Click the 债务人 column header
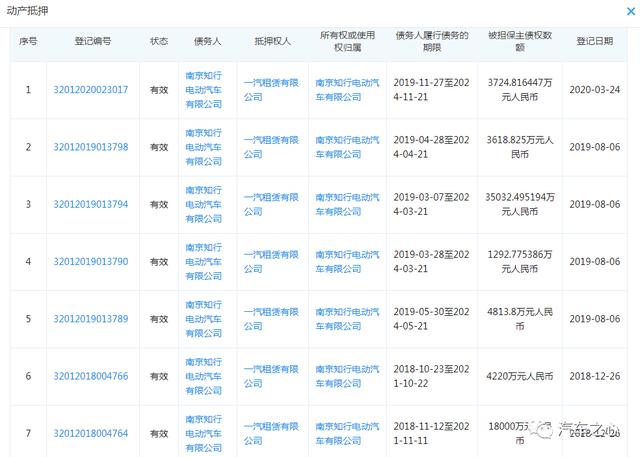The image size is (640, 457). (x=207, y=41)
